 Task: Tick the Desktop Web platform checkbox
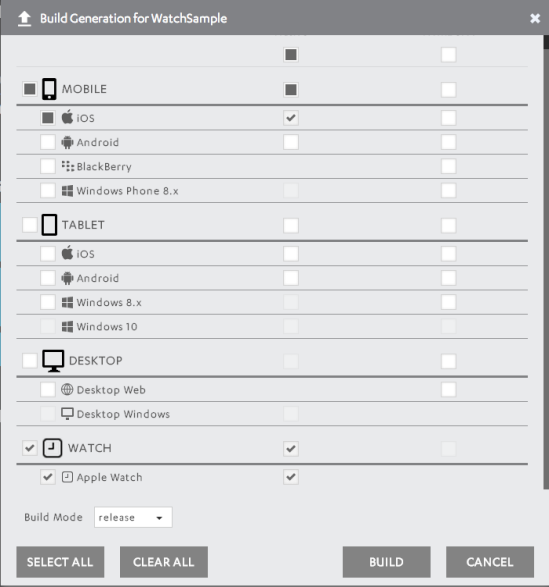point(48,390)
